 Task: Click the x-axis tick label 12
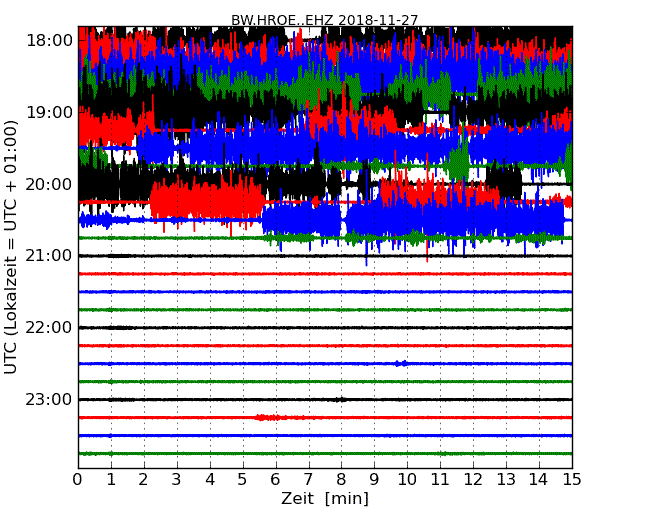click(x=473, y=479)
